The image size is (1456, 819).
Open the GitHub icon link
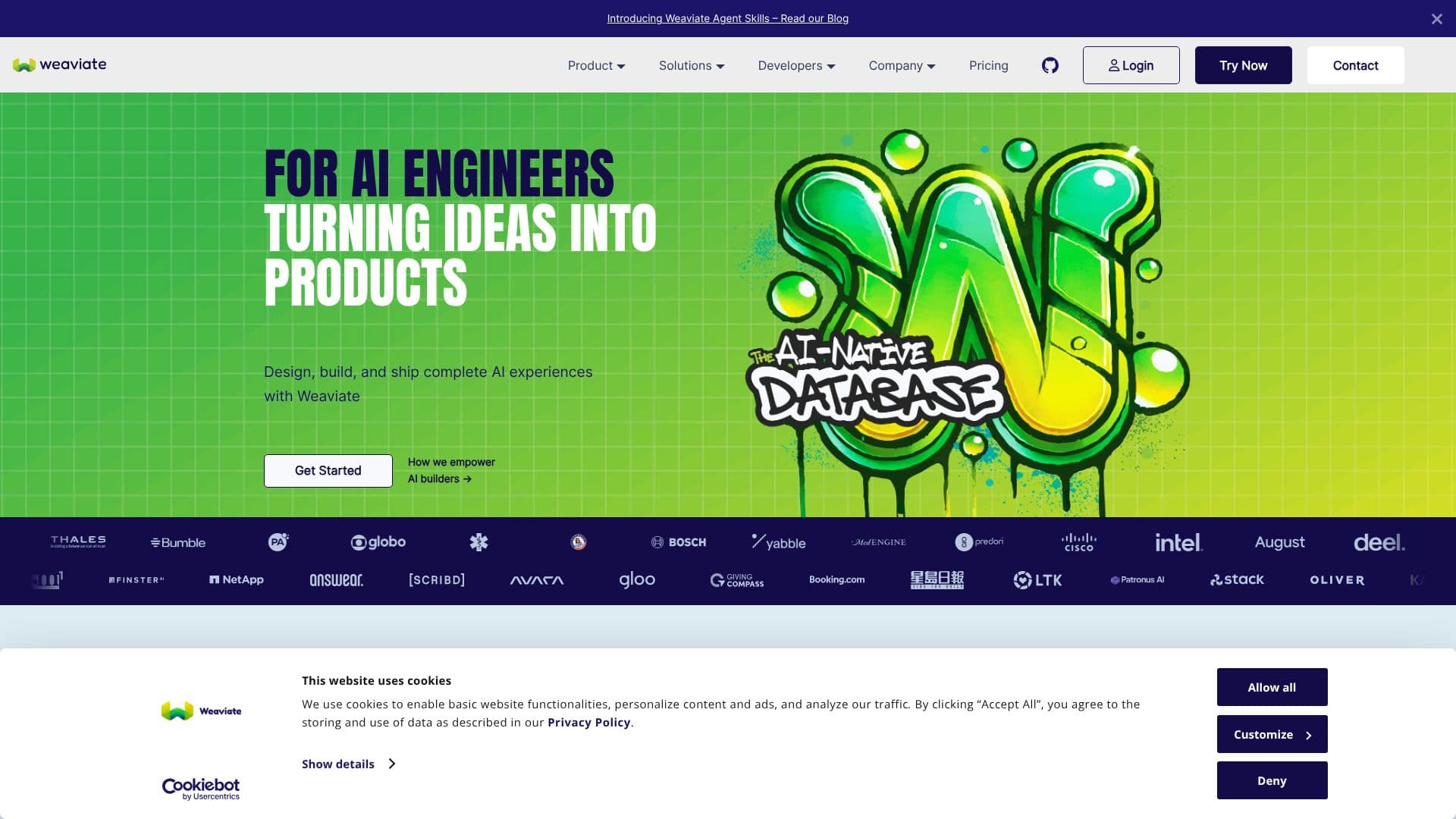[x=1050, y=65]
